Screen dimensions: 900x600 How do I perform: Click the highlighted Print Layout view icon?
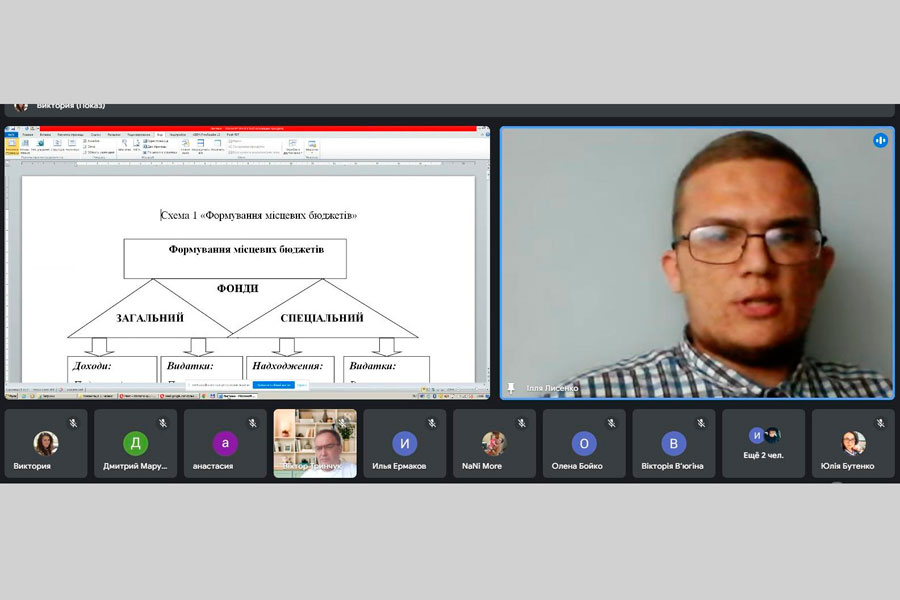[x=11, y=146]
